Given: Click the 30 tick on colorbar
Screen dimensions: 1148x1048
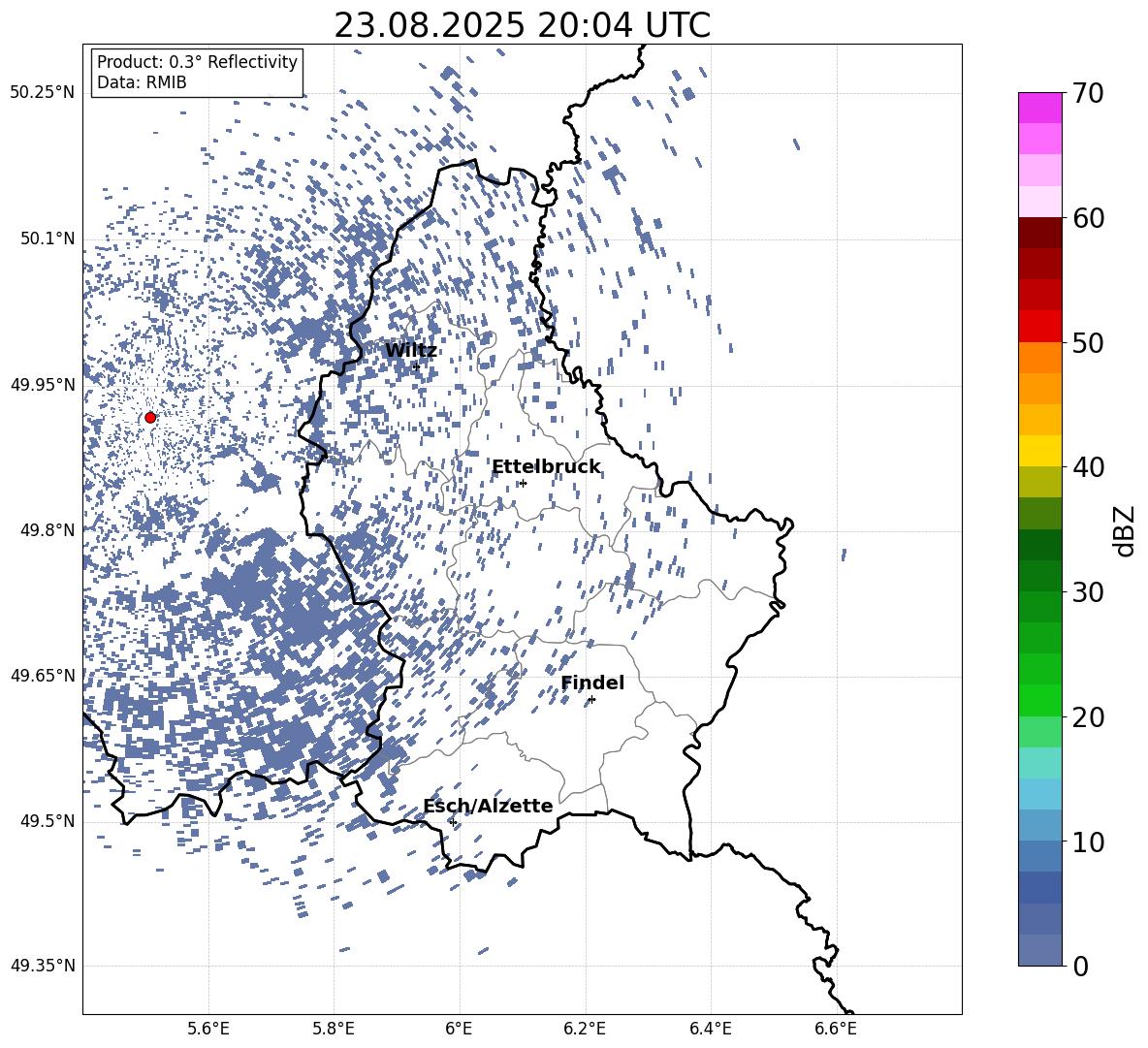Looking at the screenshot, I should (x=1088, y=592).
